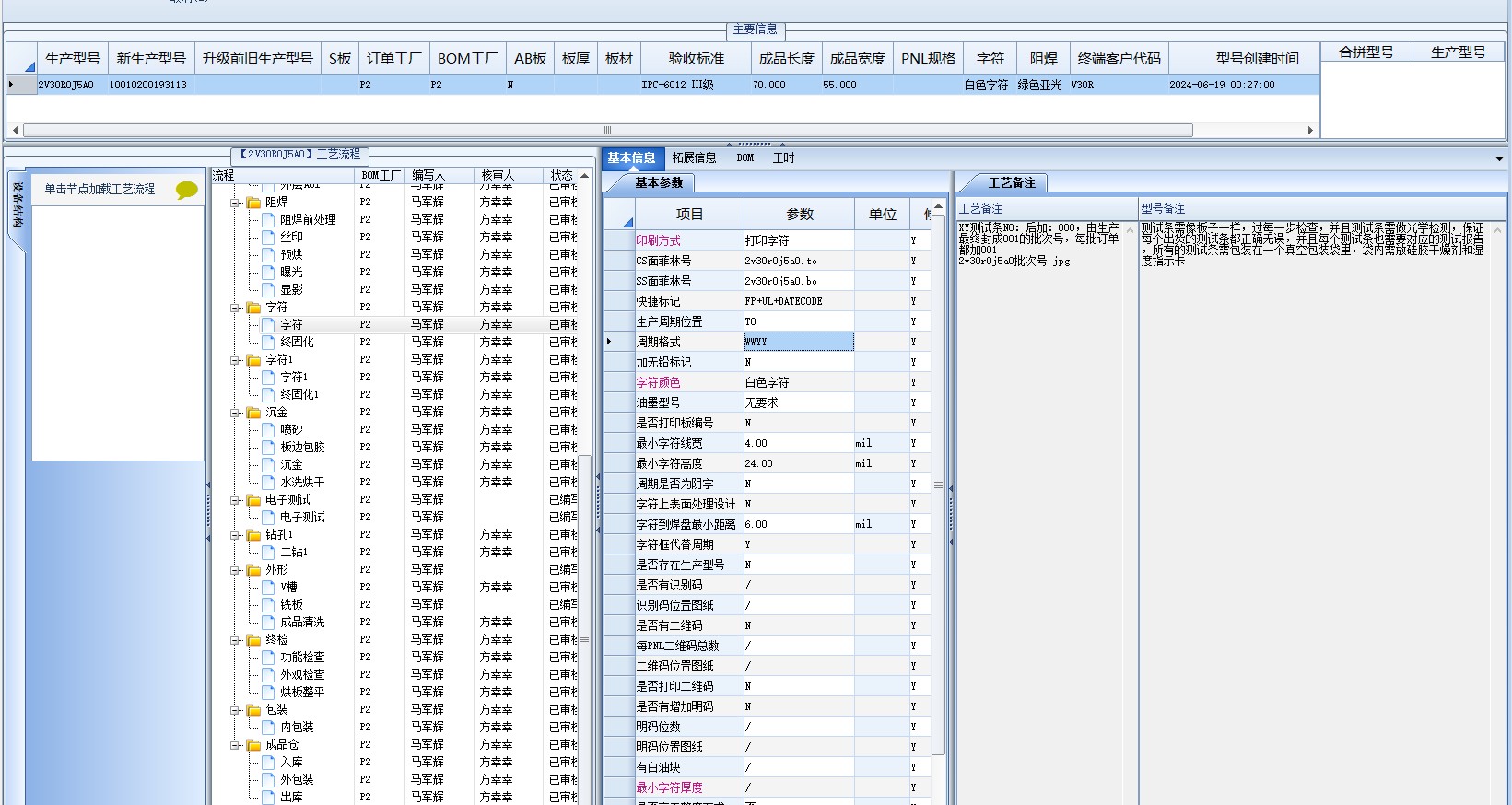Collapse the 字符1 tree node
This screenshot has width=1512, height=805.
(x=235, y=359)
